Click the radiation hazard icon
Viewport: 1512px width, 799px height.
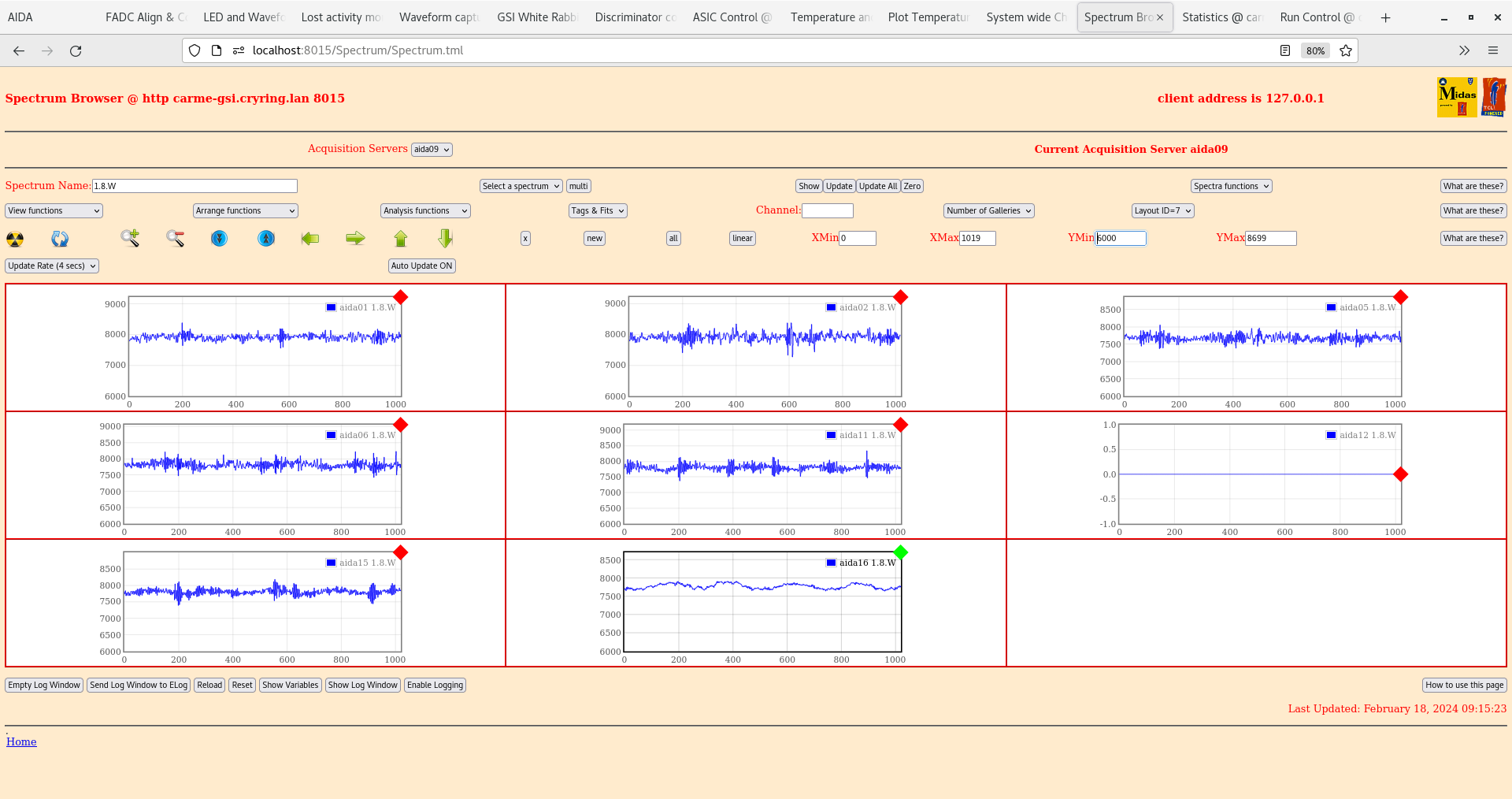pos(15,239)
